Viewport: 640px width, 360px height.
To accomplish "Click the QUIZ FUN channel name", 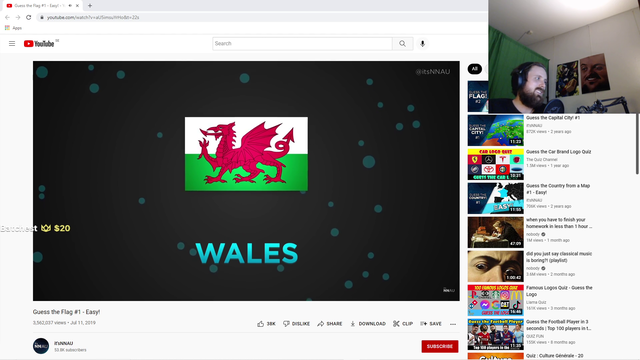I will click(535, 336).
